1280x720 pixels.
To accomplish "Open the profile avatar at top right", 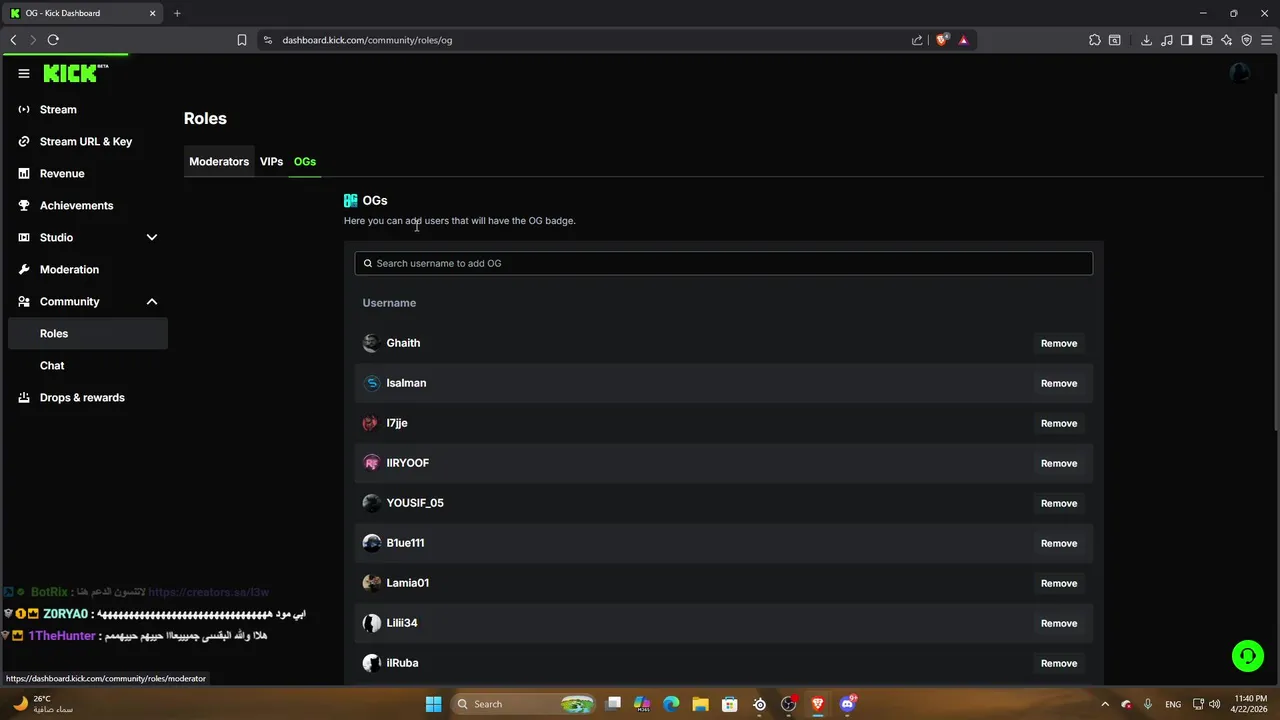I will pyautogui.click(x=1240, y=73).
